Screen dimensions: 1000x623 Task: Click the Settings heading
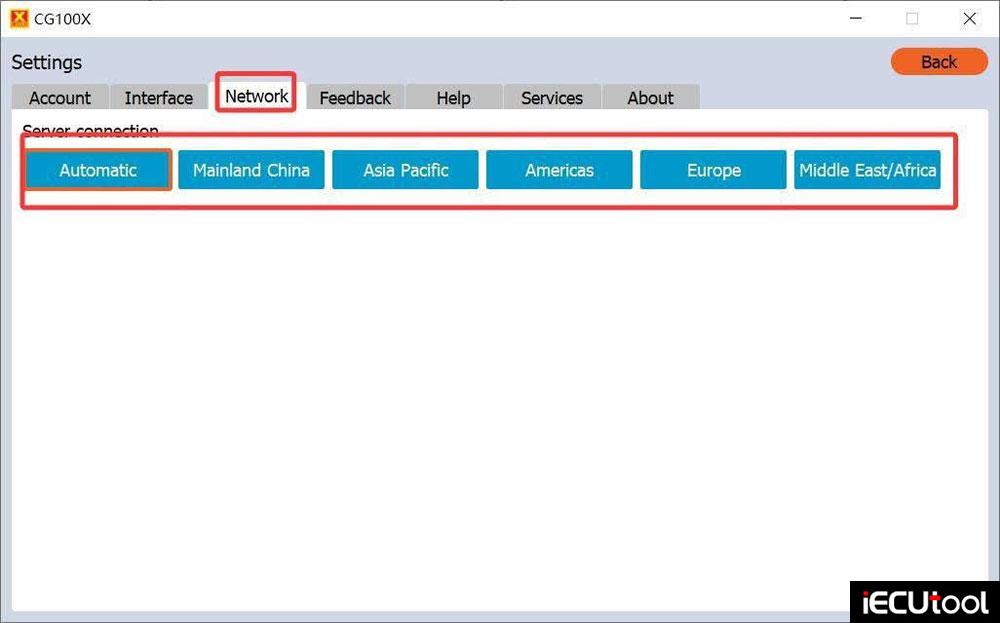click(x=46, y=62)
